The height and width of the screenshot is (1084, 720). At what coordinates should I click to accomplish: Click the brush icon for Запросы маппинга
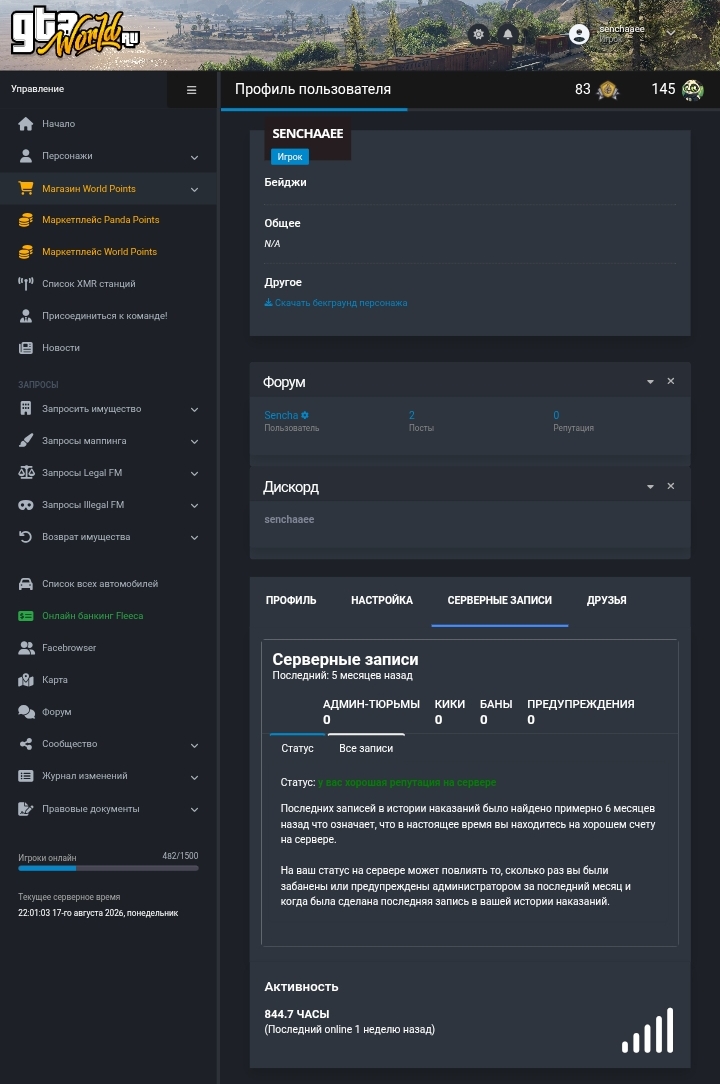coord(26,440)
